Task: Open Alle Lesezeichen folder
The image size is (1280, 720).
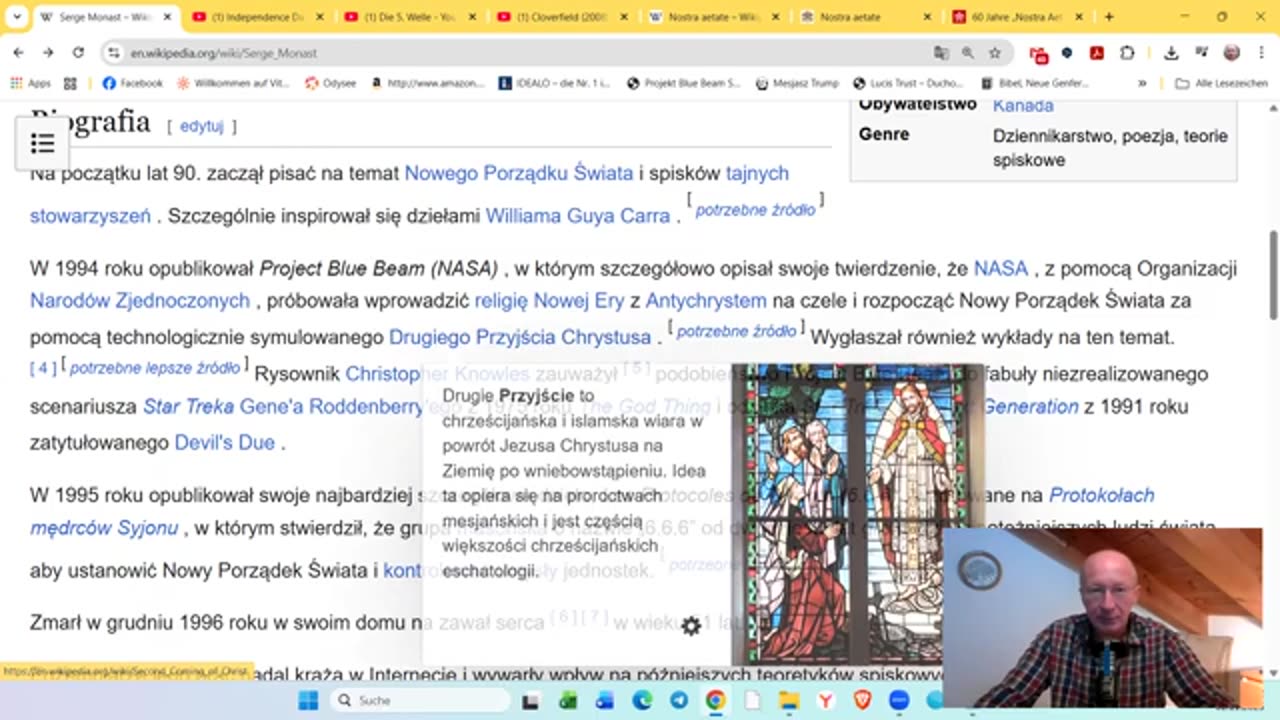Action: [x=1221, y=84]
